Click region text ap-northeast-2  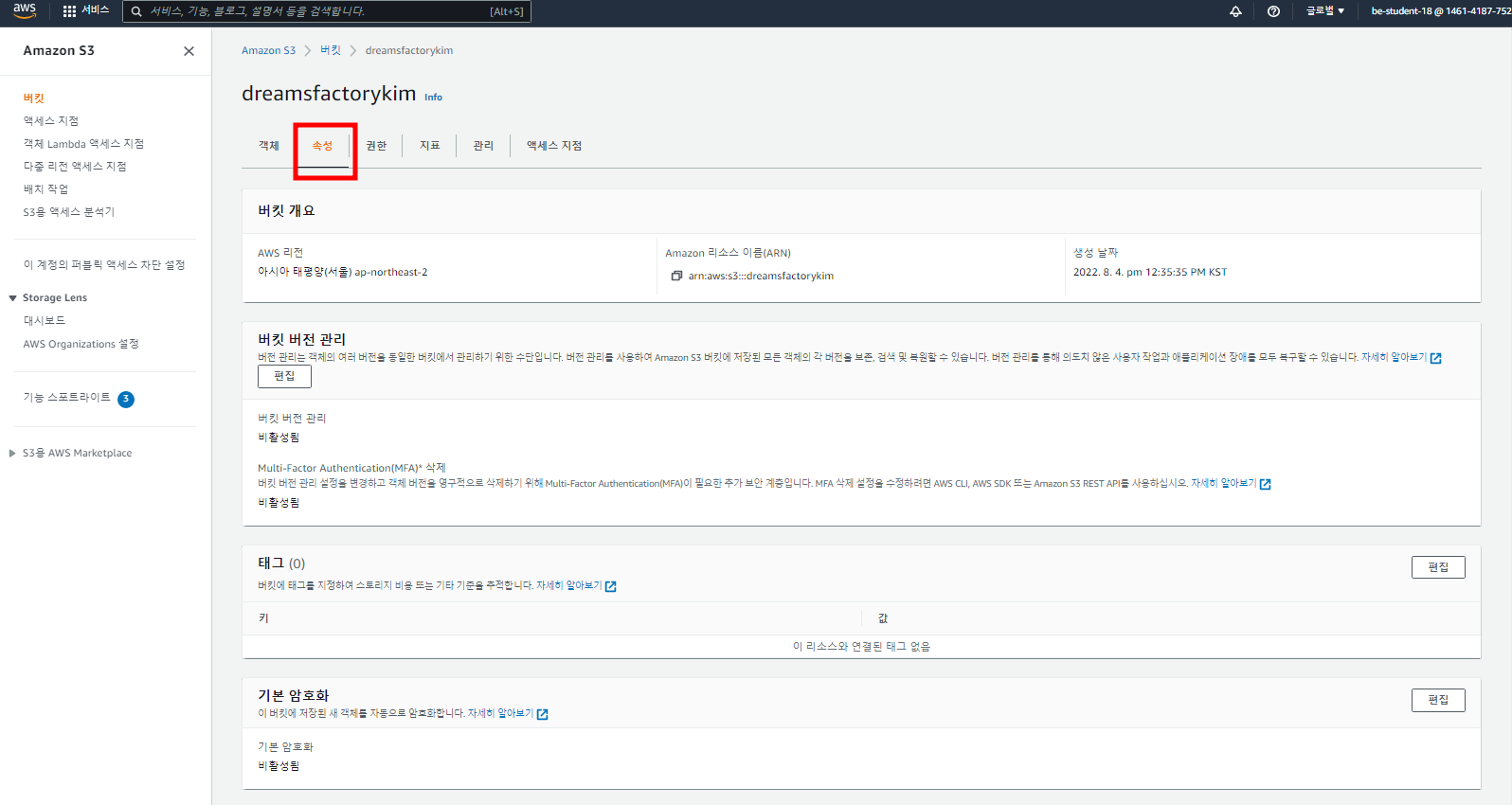click(390, 273)
